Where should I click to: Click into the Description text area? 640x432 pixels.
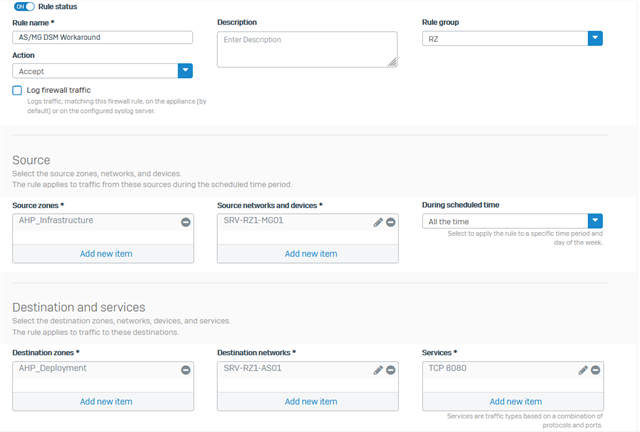coord(307,49)
